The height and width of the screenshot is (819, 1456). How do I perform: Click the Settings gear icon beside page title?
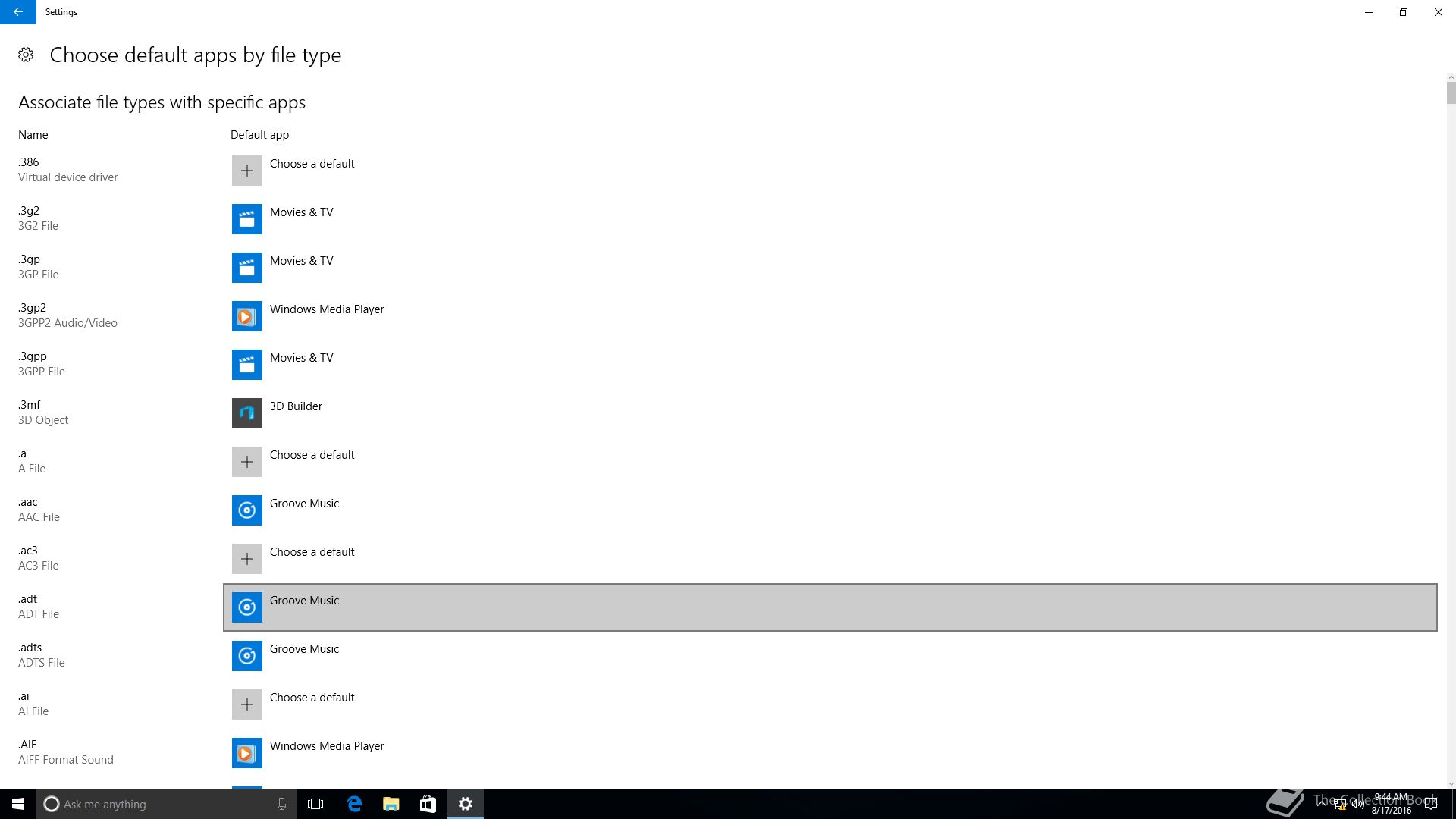[26, 55]
